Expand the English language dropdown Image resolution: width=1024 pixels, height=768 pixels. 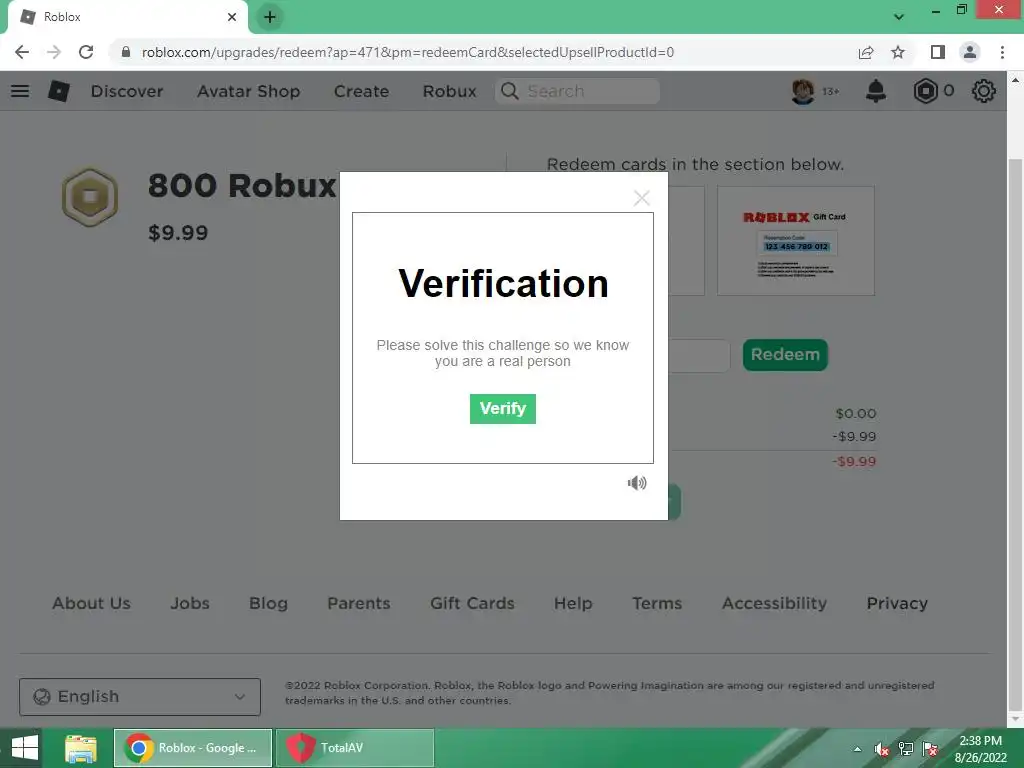click(x=140, y=697)
